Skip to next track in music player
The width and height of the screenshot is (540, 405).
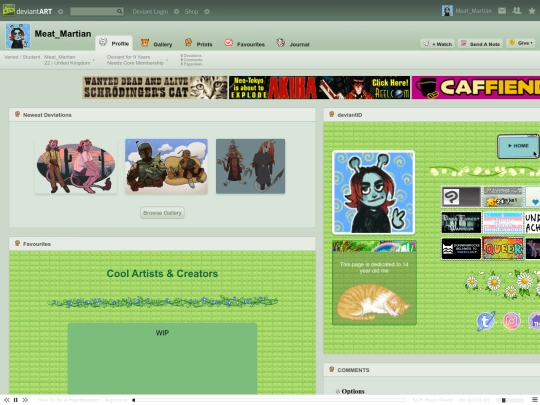pos(25,400)
